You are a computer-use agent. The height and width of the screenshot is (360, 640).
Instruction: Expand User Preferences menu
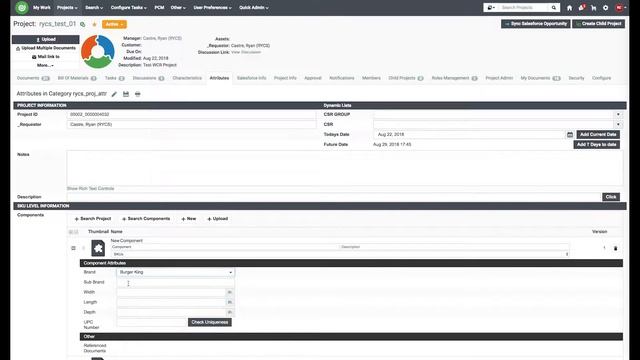pyautogui.click(x=212, y=8)
